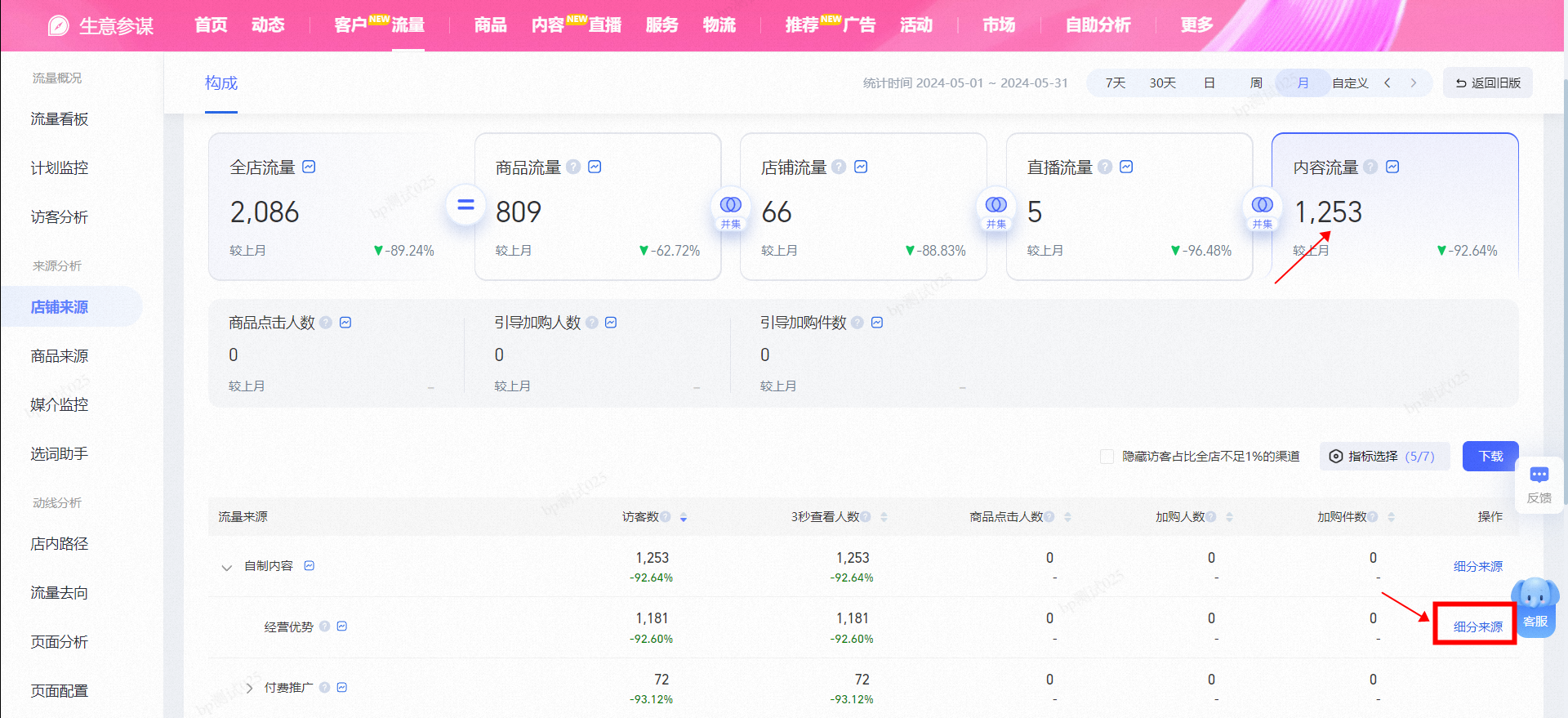This screenshot has width=1568, height=718.
Task: Click help icon in 经营优势 row
Action: coord(324,627)
